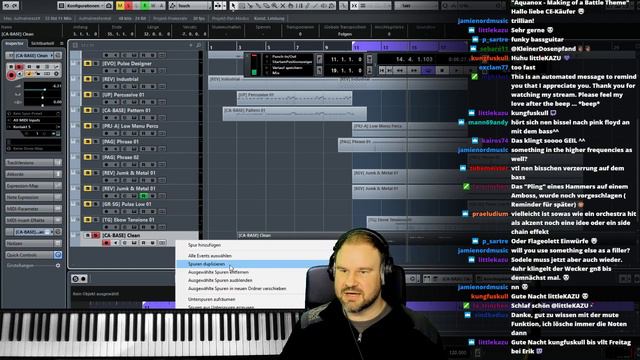The width and height of the screenshot is (640, 360).
Task: Mute the [UP] Percussive 01 track
Action: click(x=87, y=95)
